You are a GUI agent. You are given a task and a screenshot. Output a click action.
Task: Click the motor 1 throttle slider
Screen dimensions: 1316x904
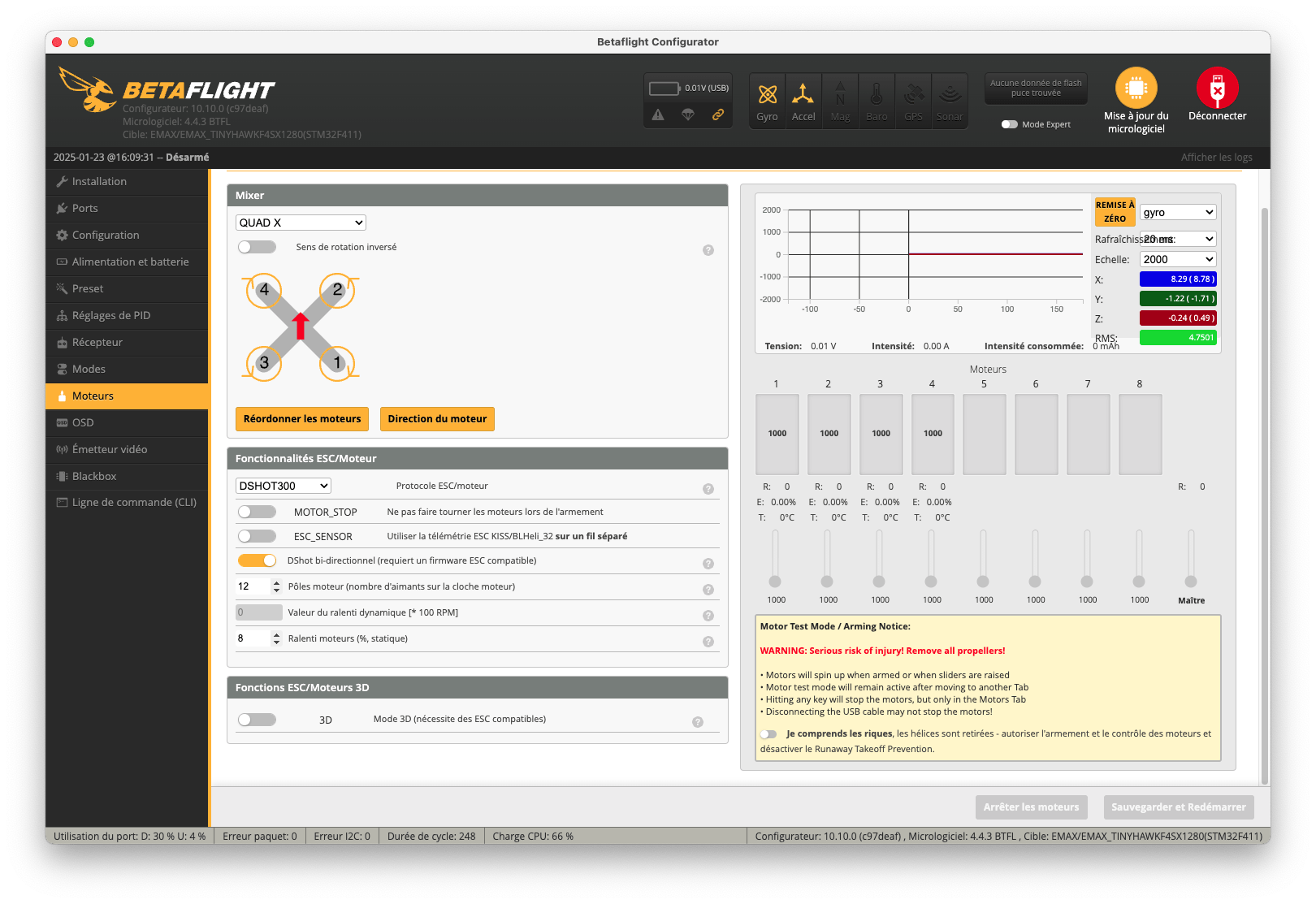point(775,559)
